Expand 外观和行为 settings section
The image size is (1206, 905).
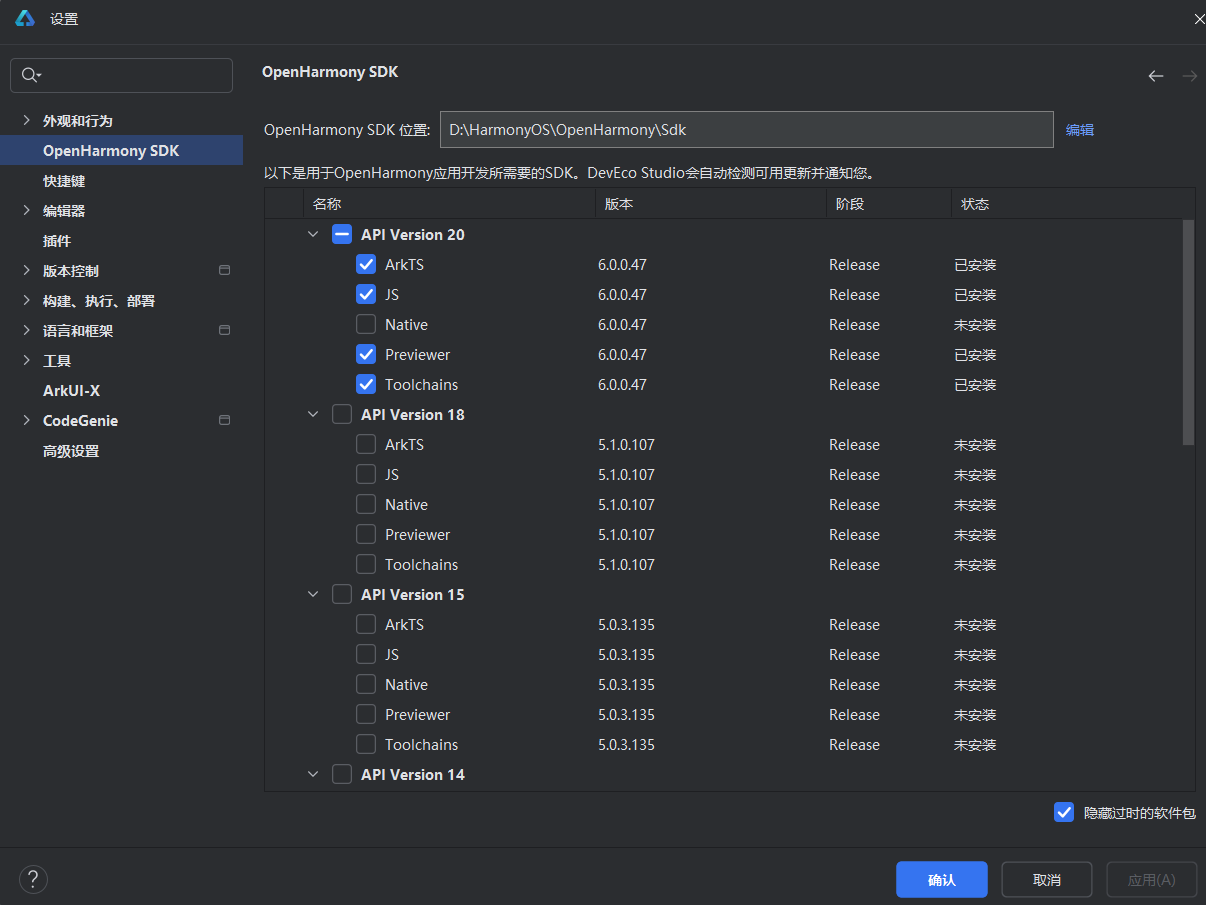(26, 120)
